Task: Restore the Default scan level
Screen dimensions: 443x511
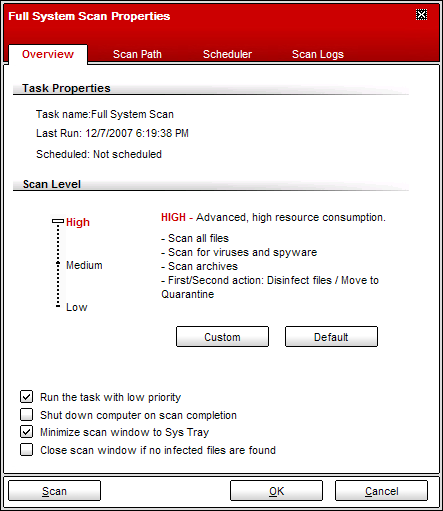Action: coord(331,337)
